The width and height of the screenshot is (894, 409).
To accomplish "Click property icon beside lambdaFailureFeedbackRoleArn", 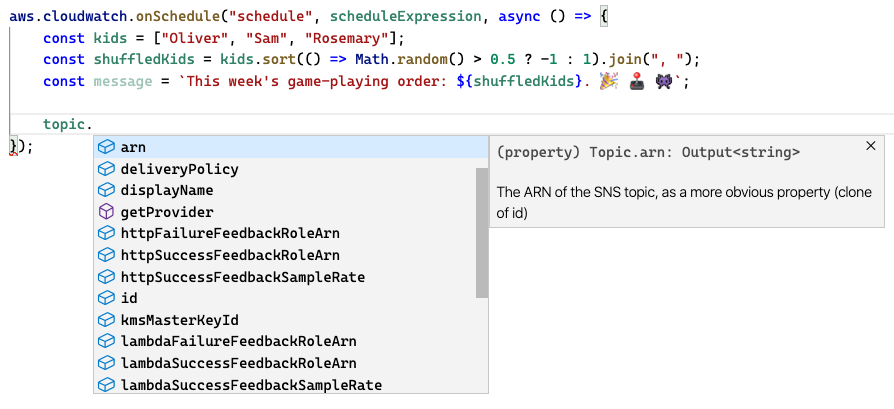I will [x=106, y=341].
